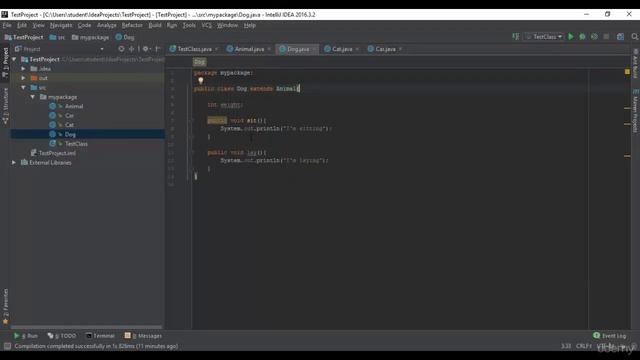The width and height of the screenshot is (640, 360).
Task: Toggle the Maven Projects side tab
Action: point(635,110)
